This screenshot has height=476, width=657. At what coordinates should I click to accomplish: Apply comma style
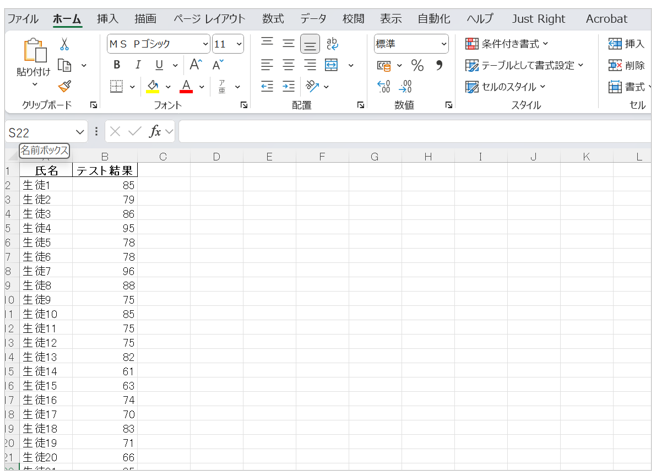[439, 65]
